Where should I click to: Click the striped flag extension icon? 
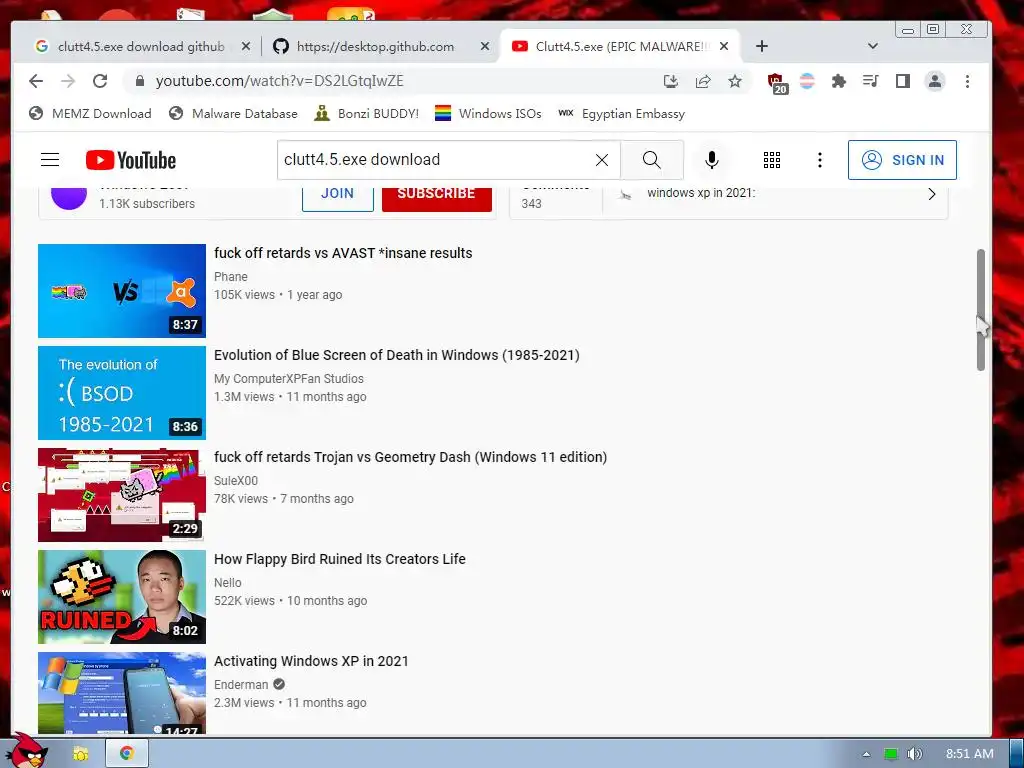(x=807, y=81)
